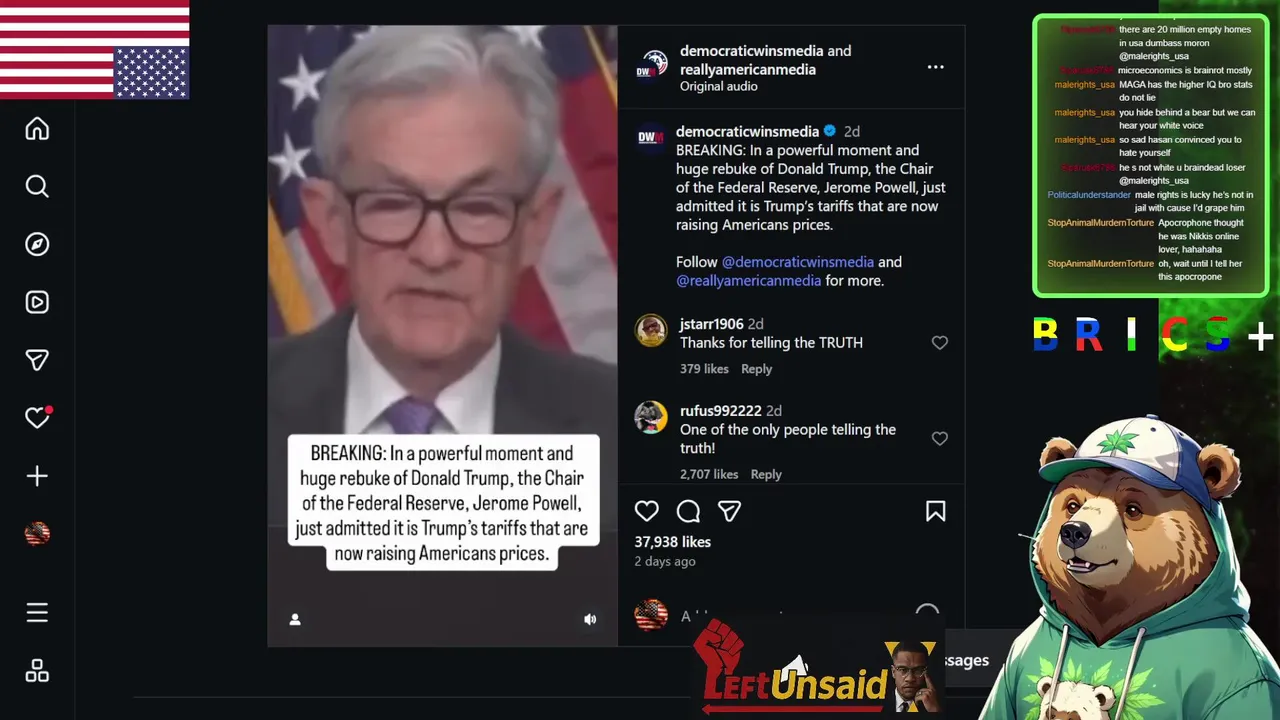Like jstarr1906's comment

[939, 343]
